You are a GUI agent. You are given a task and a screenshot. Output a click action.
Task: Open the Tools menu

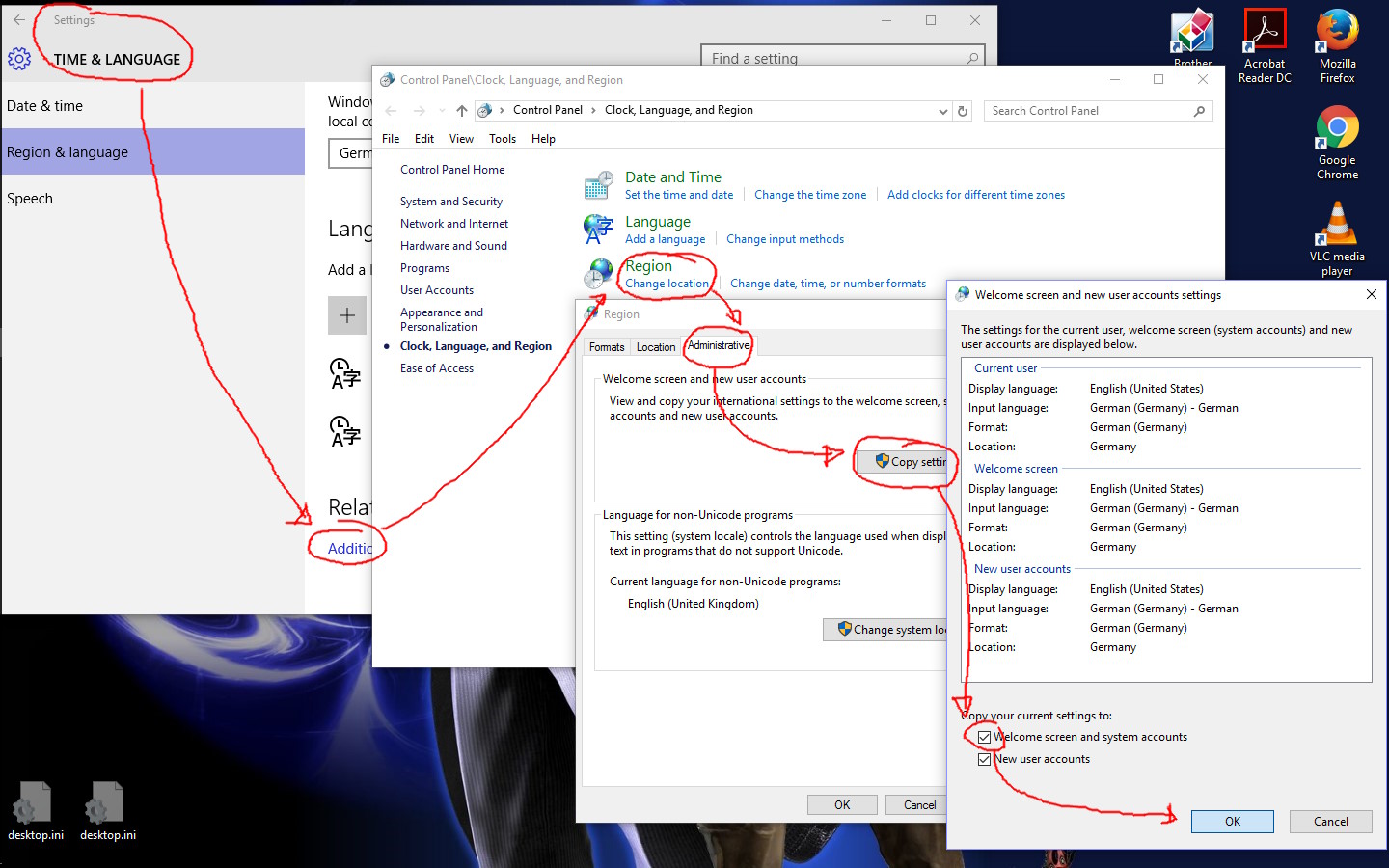coord(502,139)
